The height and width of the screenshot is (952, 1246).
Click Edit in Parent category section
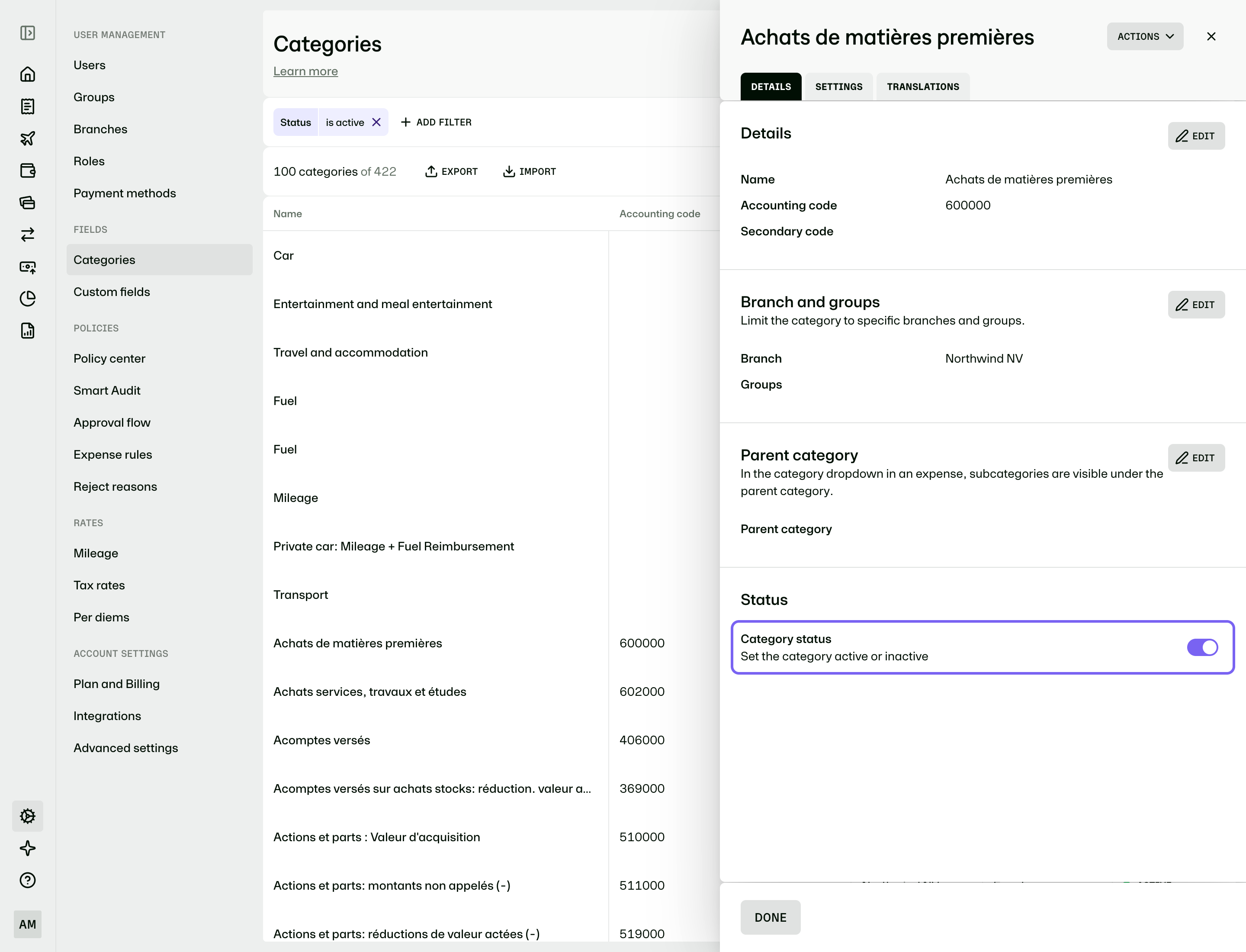point(1195,458)
